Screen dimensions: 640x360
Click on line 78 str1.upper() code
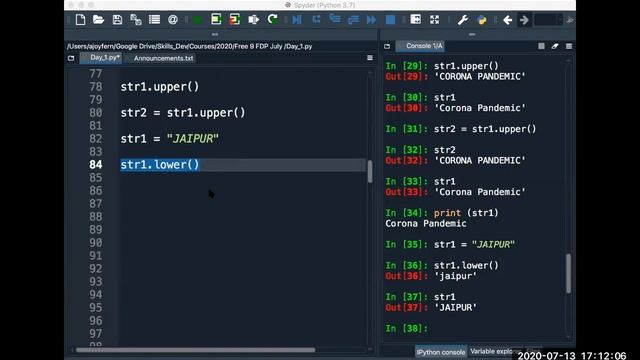[160, 87]
